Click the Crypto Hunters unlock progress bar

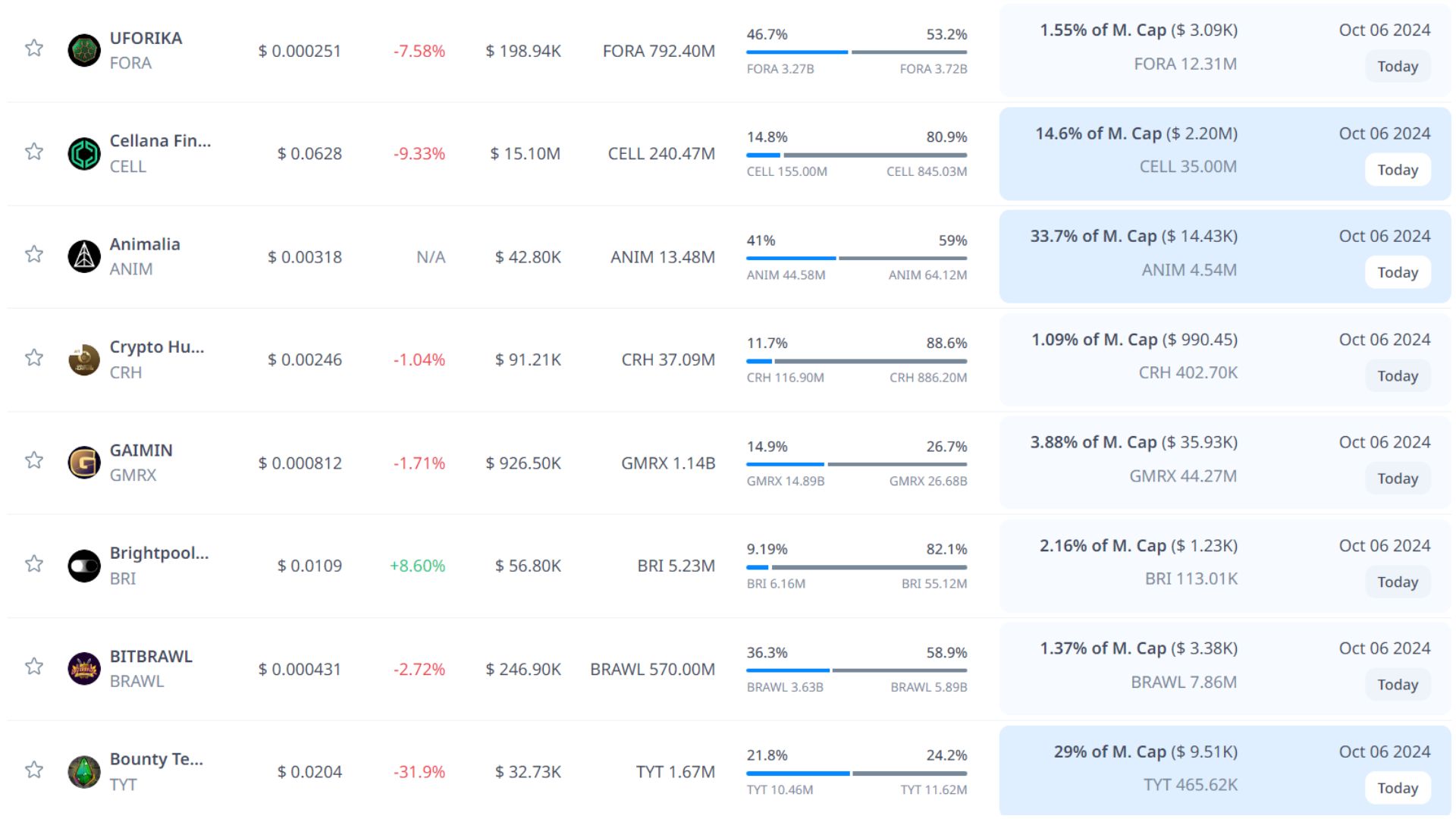point(856,361)
